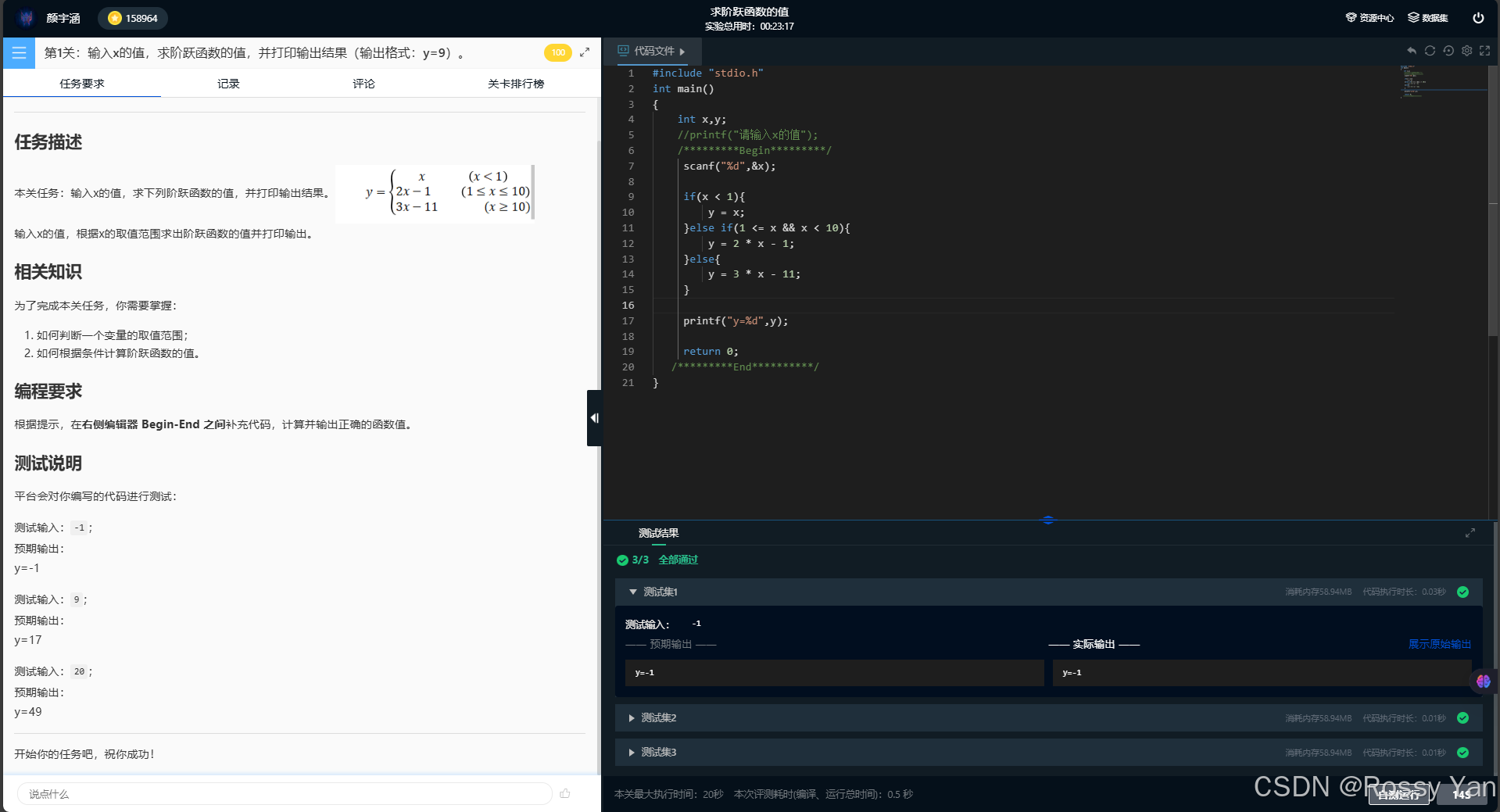Switch to the 记录 tab
The height and width of the screenshot is (812, 1500).
point(228,84)
